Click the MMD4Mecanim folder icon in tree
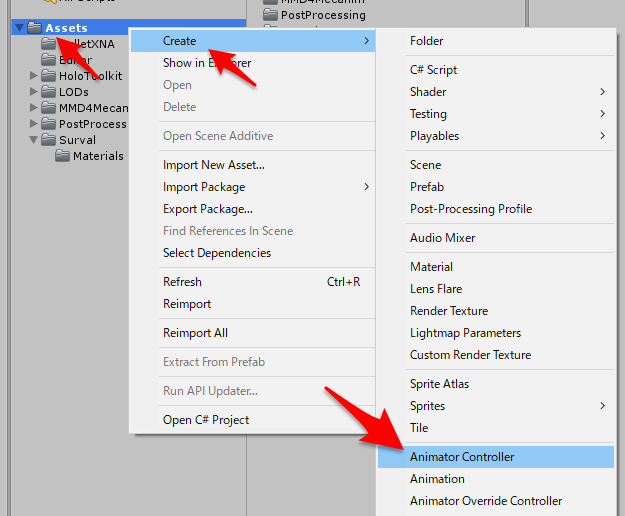This screenshot has height=516, width=625. pyautogui.click(x=48, y=108)
